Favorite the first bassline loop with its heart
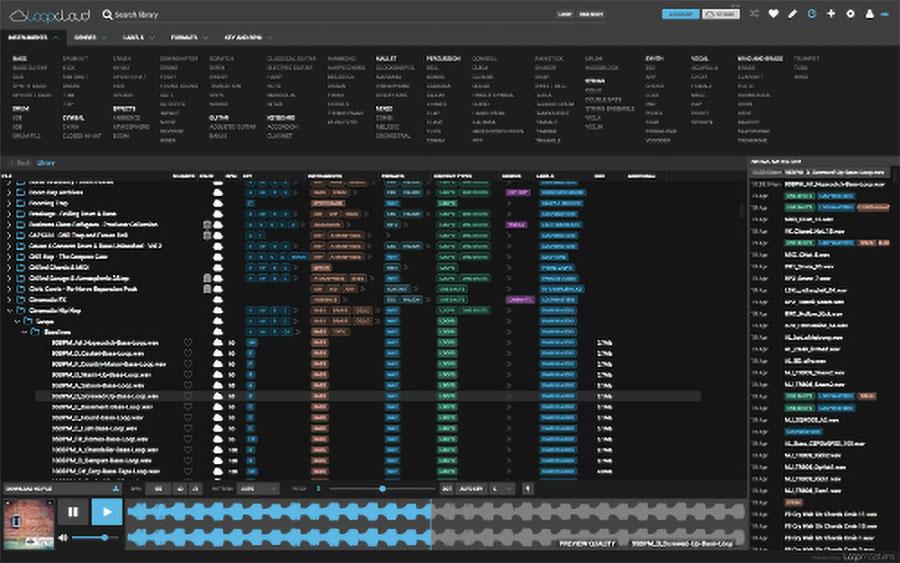 pyautogui.click(x=187, y=342)
